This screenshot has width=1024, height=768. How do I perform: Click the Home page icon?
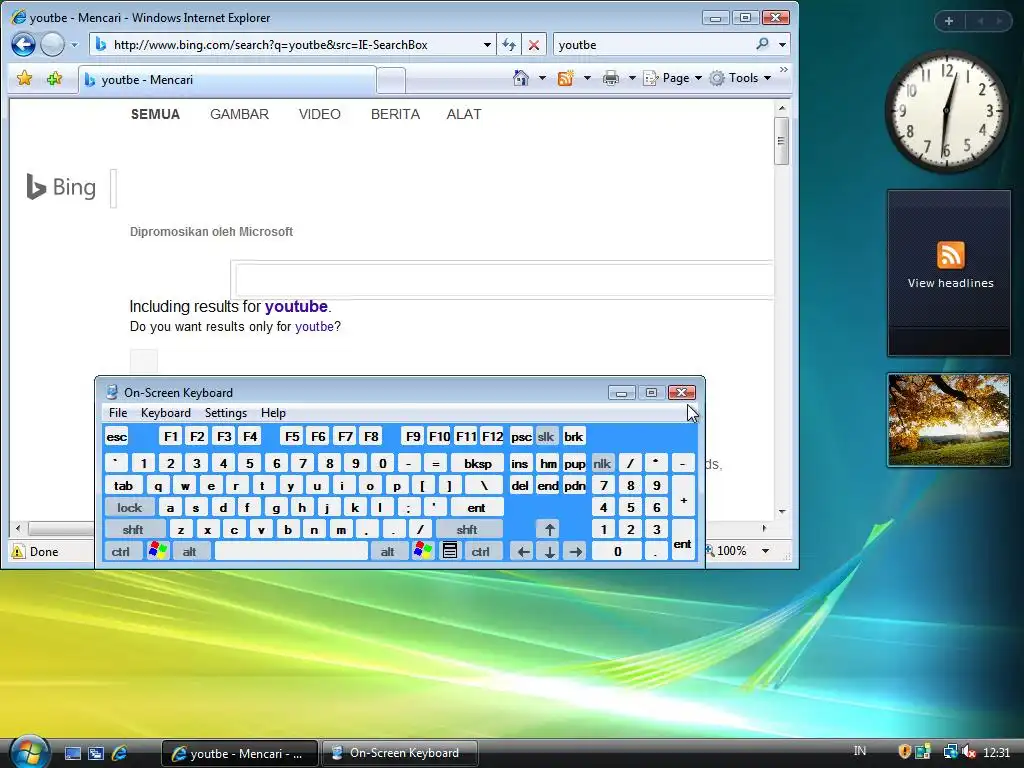(x=520, y=78)
